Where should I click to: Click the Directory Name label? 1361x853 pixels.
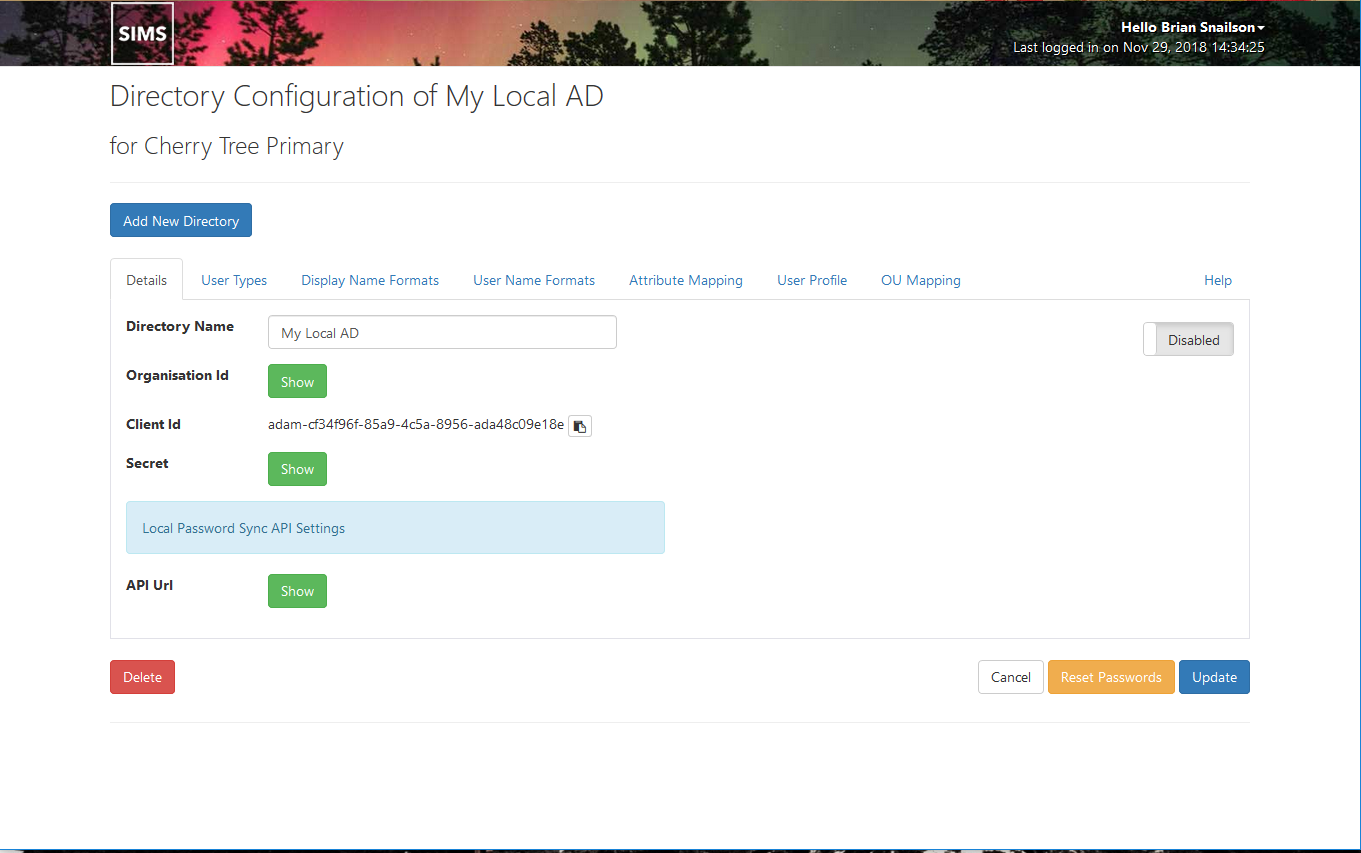[180, 326]
